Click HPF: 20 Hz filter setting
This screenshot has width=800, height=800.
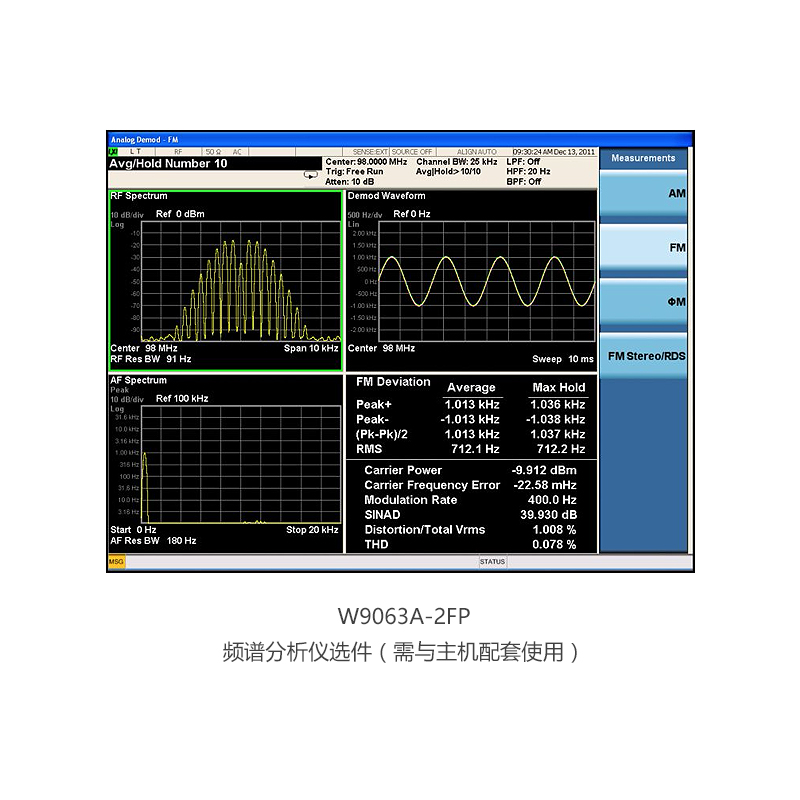click(x=528, y=171)
